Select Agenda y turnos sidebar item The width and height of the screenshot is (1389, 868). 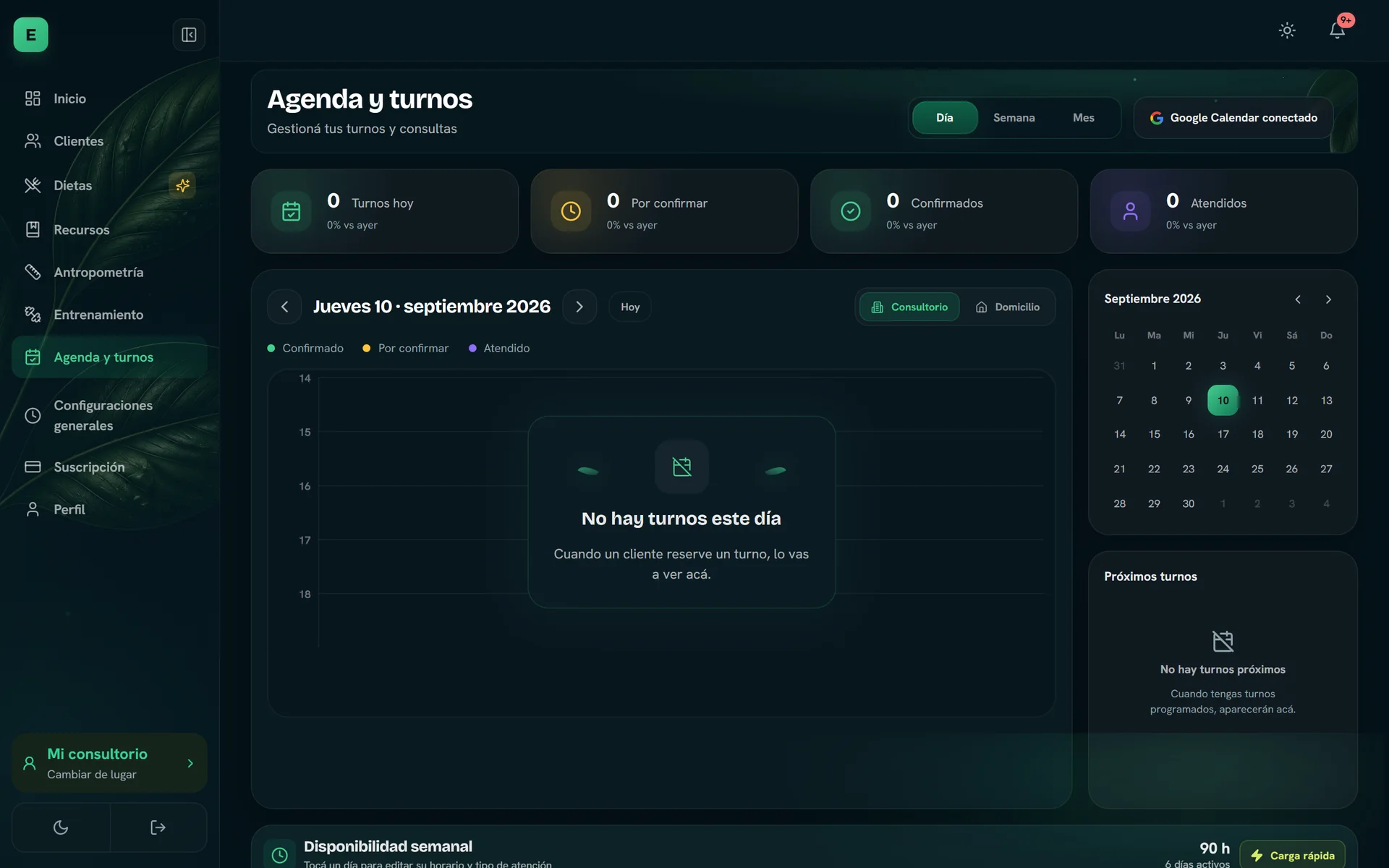pos(109,357)
